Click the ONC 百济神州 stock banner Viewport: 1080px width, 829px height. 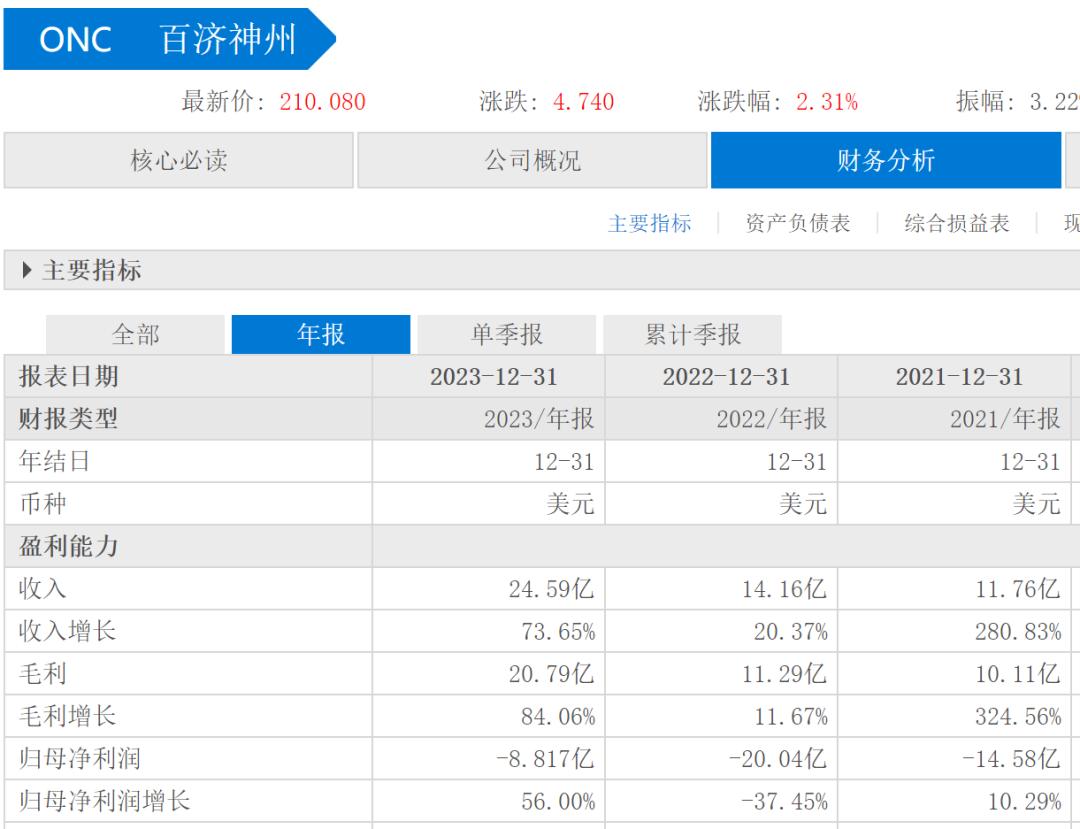[x=169, y=39]
